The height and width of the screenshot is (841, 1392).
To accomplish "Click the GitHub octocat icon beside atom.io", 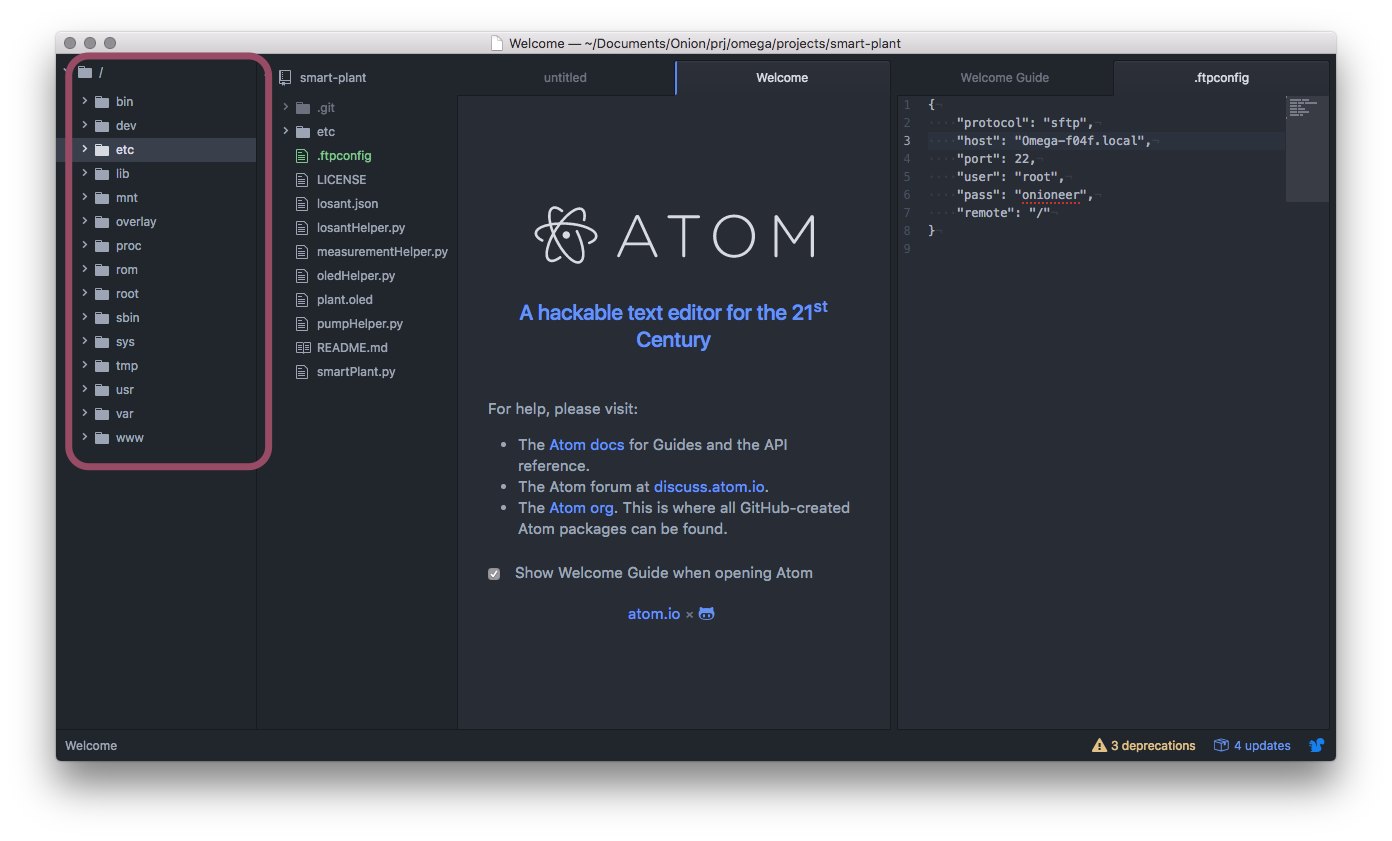I will (x=707, y=614).
